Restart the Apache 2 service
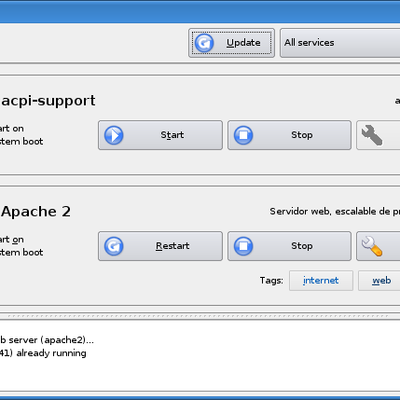The width and height of the screenshot is (400, 400). tap(160, 246)
